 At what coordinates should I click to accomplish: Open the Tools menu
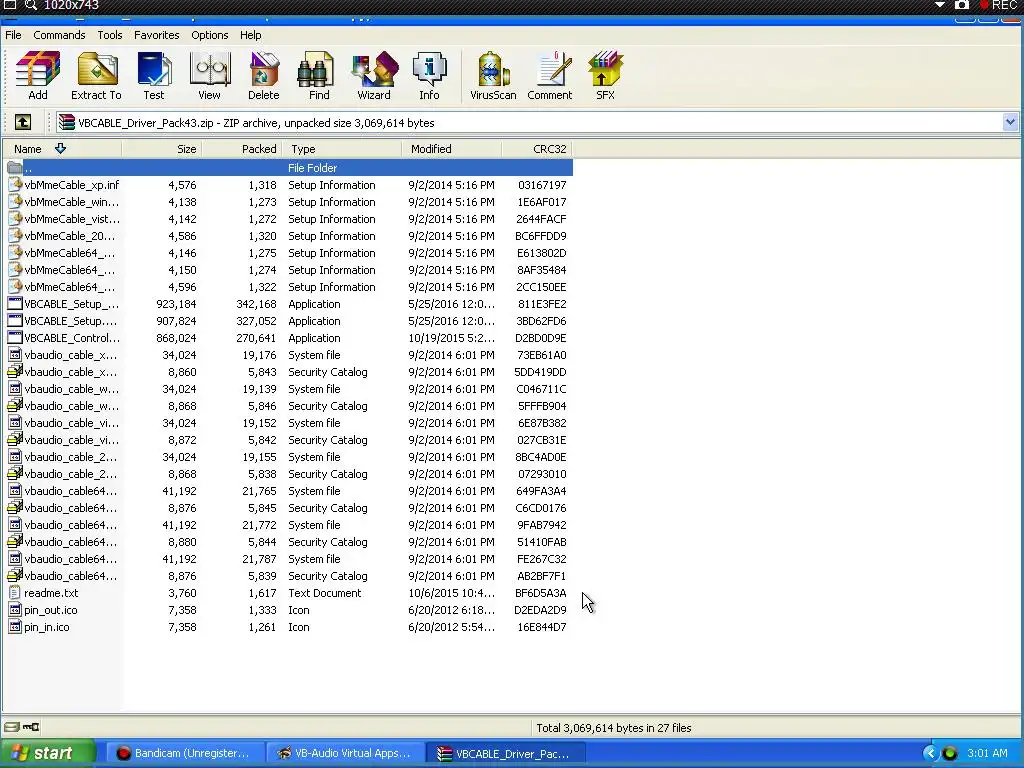point(110,35)
